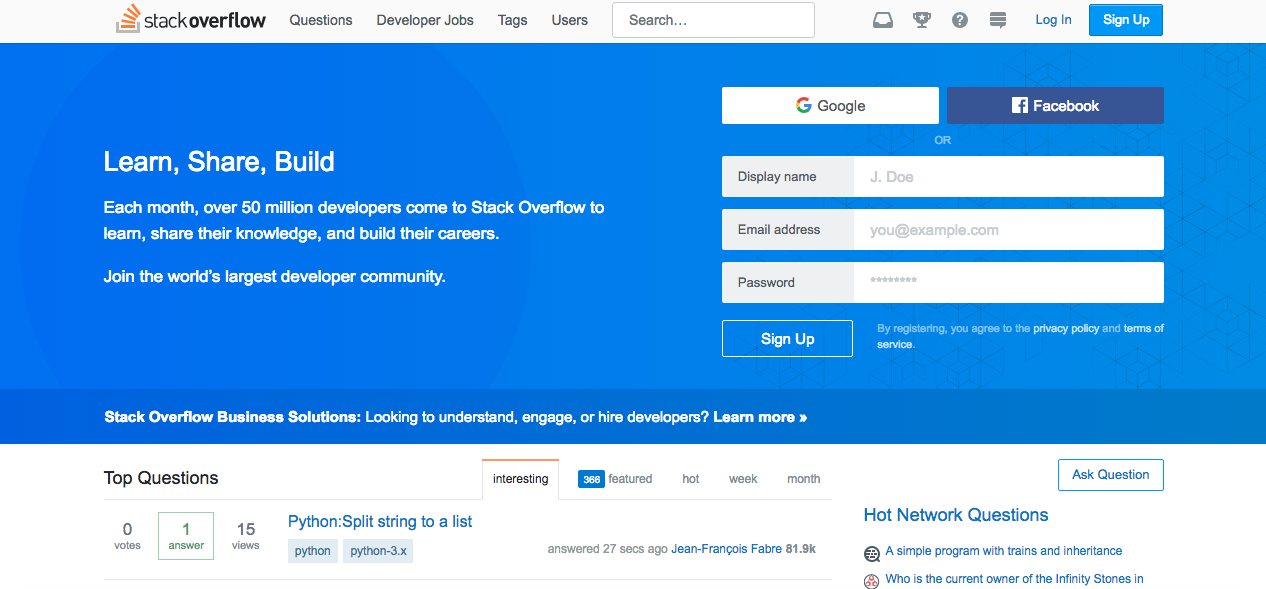Click the '15 views' count

click(246, 536)
